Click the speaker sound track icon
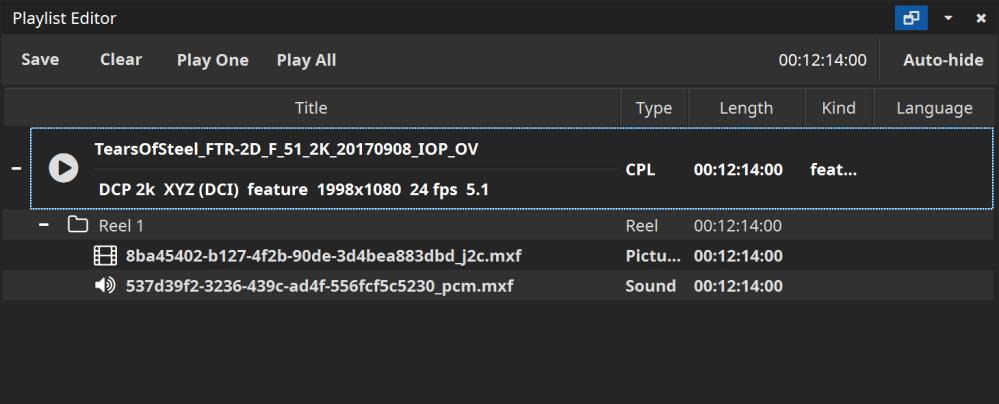The height and width of the screenshot is (404, 999). coord(105,286)
